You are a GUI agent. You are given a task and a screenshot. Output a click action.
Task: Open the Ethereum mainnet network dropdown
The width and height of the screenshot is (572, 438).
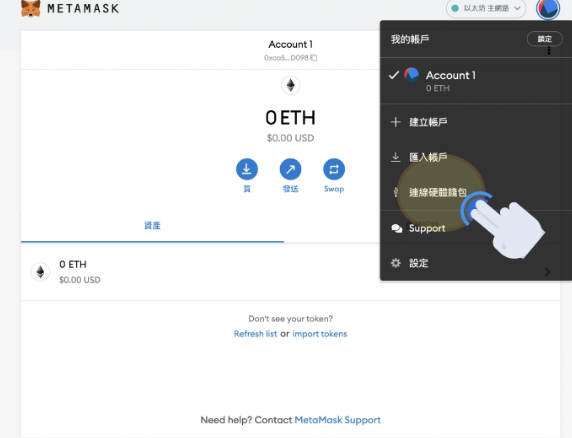point(486,8)
